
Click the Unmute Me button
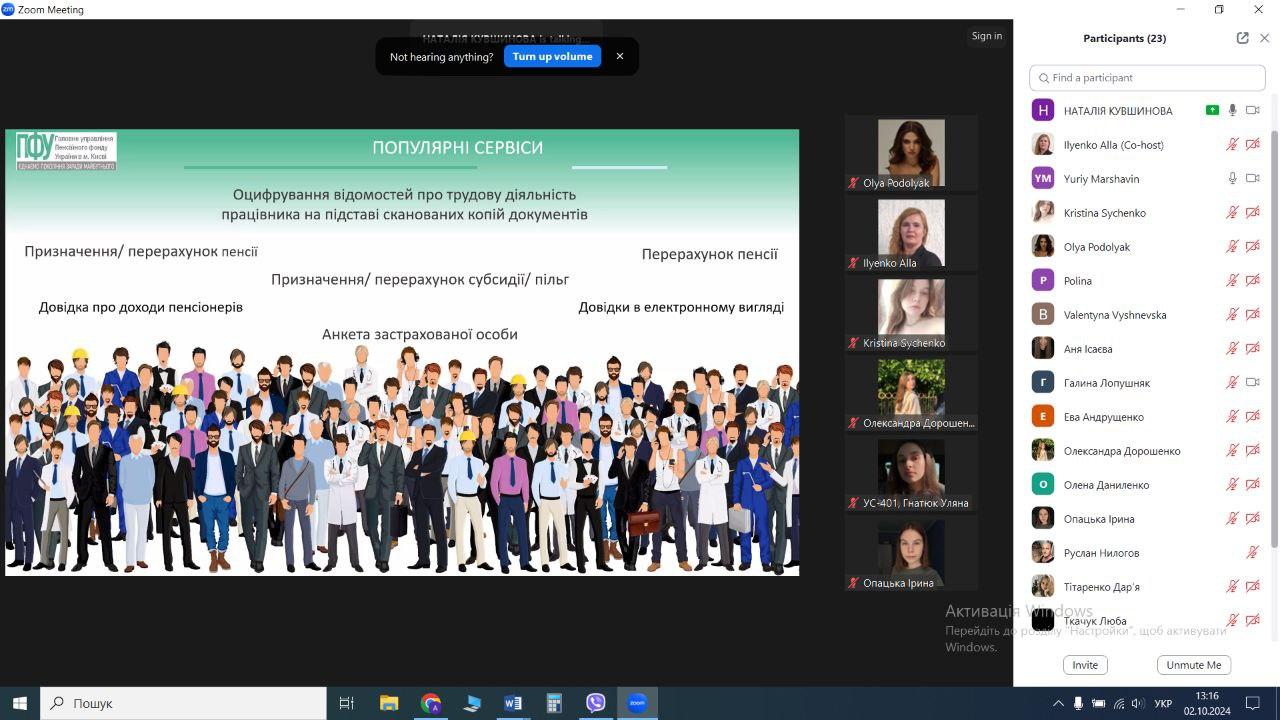1193,665
